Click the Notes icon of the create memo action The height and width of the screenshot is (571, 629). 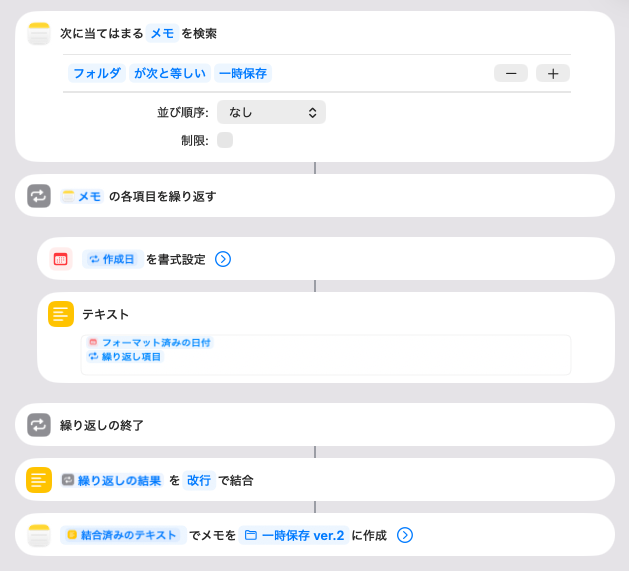tap(39, 535)
